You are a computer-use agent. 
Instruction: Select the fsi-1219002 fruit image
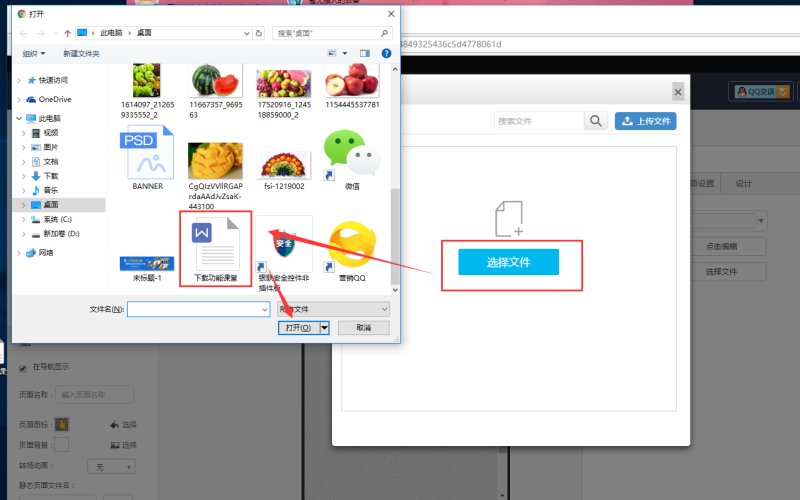(284, 165)
